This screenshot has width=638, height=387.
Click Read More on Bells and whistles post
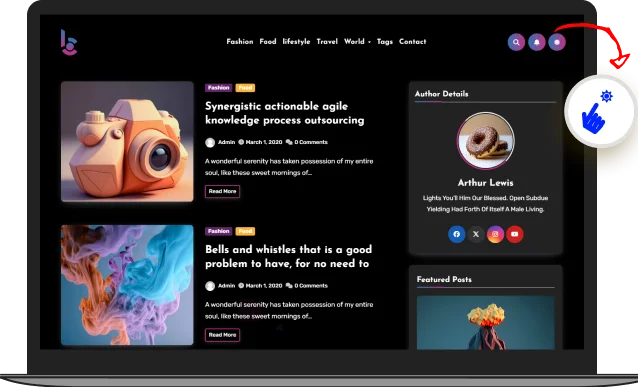pyautogui.click(x=222, y=335)
